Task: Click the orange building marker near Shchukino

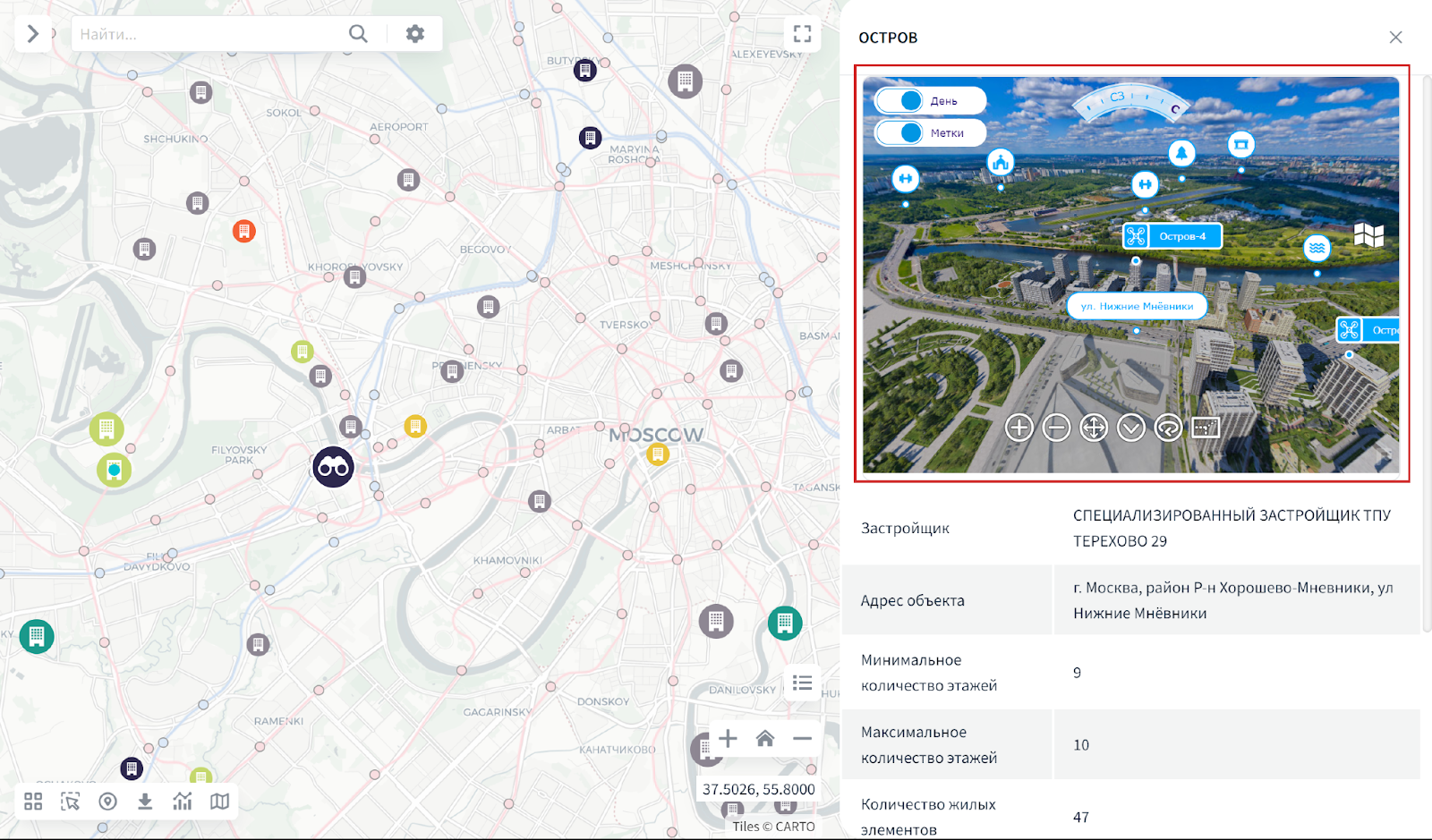Action: point(244,231)
